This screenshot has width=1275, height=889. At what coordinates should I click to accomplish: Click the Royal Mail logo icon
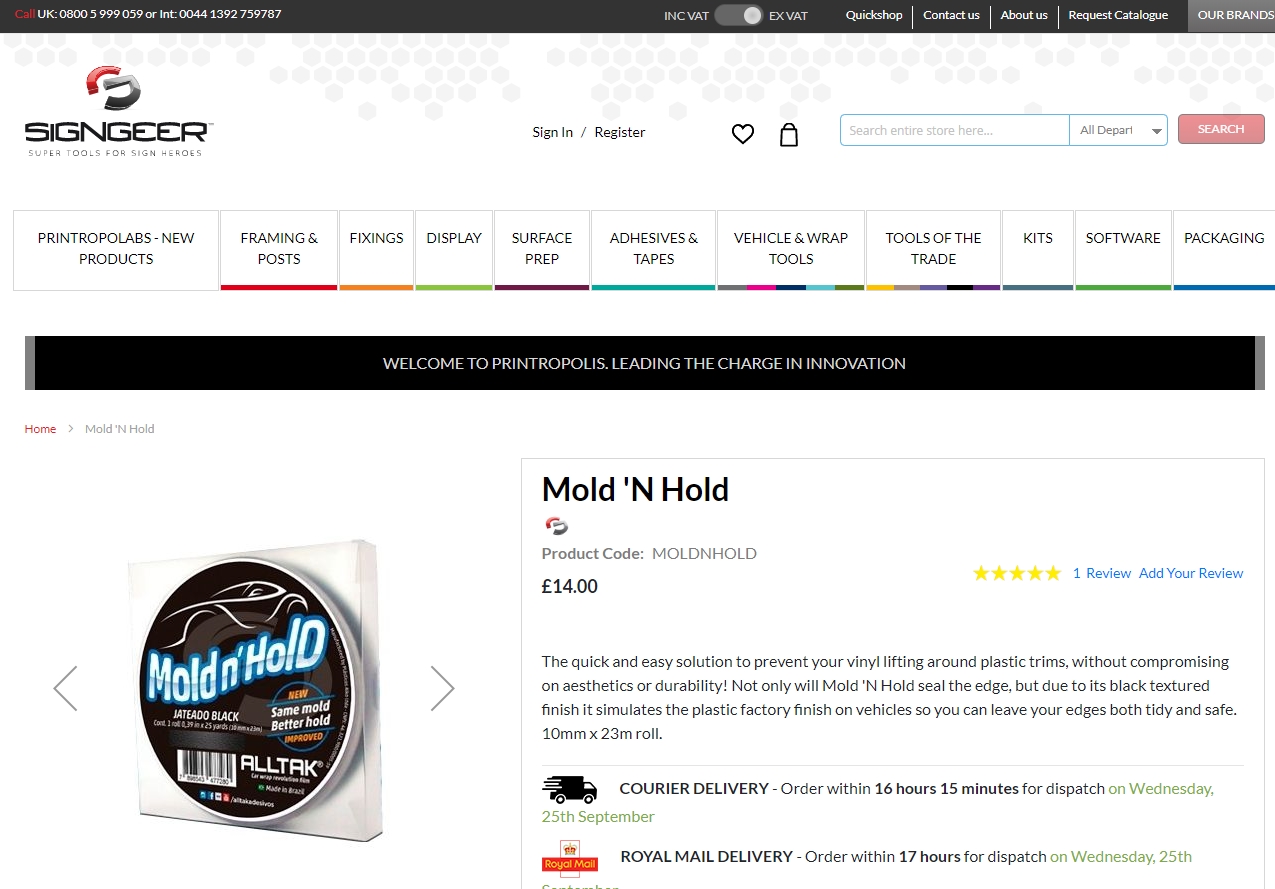click(570, 858)
